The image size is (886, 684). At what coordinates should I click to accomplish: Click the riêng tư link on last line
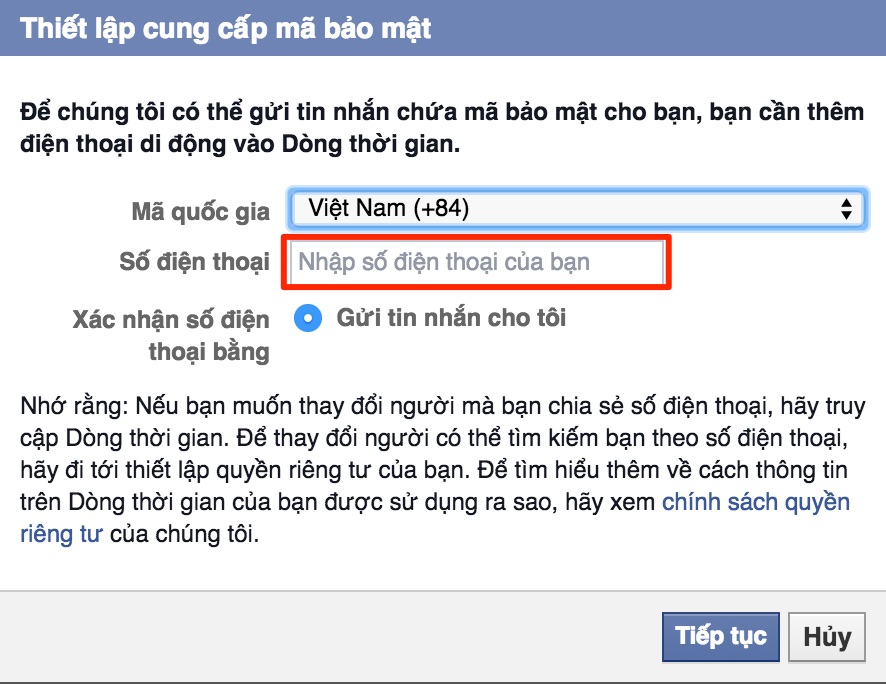coord(61,534)
